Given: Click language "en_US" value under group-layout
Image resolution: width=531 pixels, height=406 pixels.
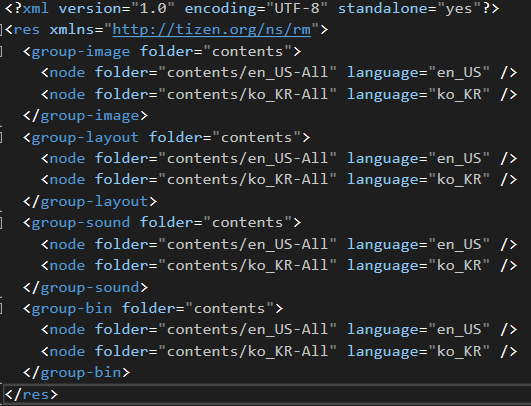Looking at the screenshot, I should click(x=459, y=159).
